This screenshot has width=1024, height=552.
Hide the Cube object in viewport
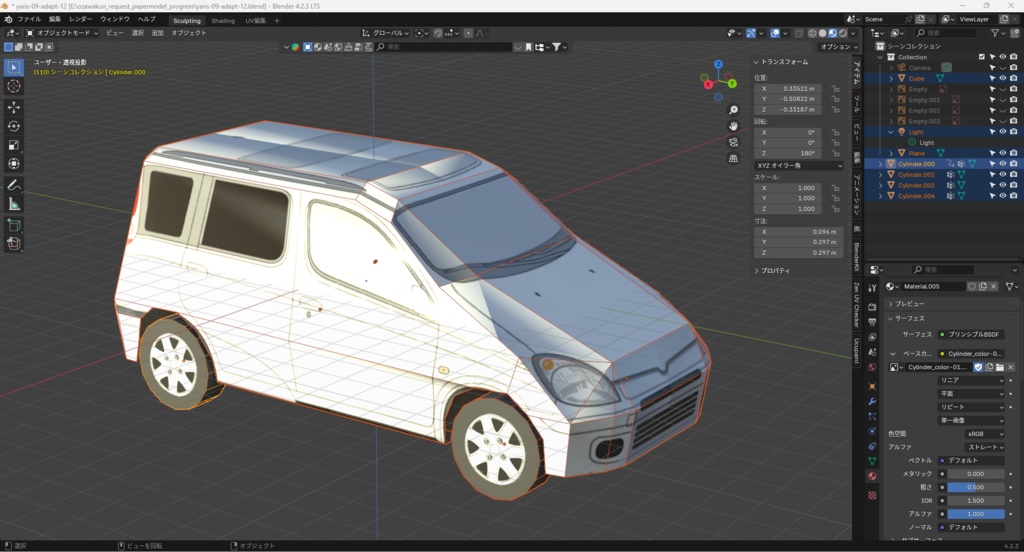click(1002, 78)
